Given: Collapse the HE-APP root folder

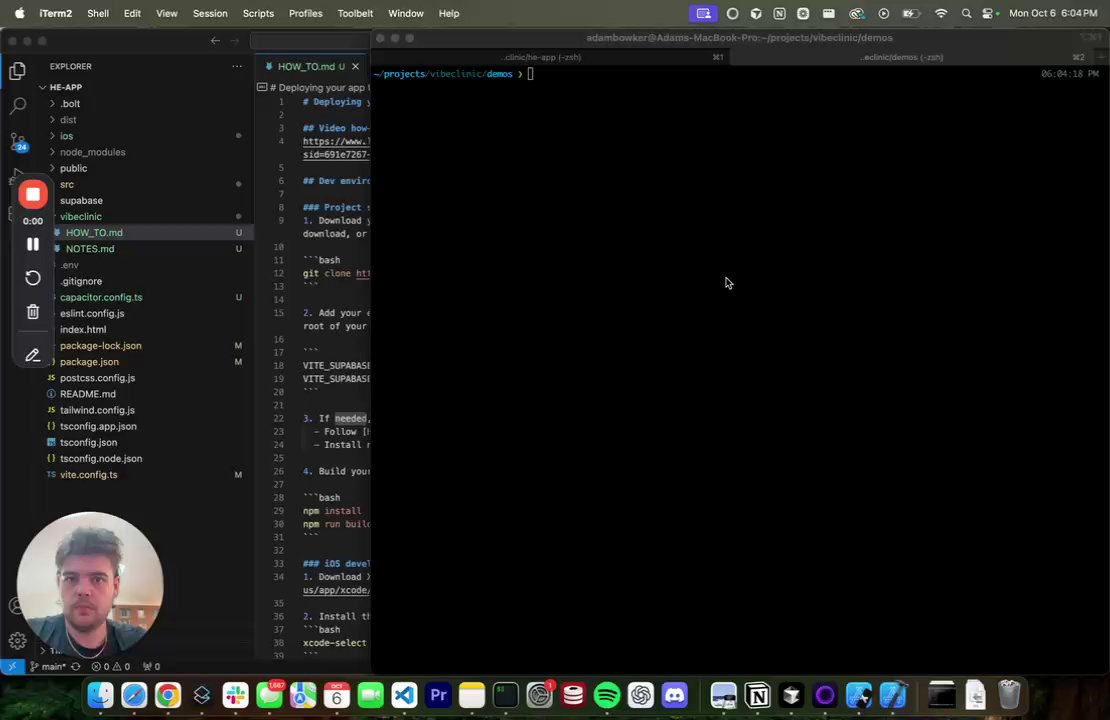Looking at the screenshot, I should [65, 87].
